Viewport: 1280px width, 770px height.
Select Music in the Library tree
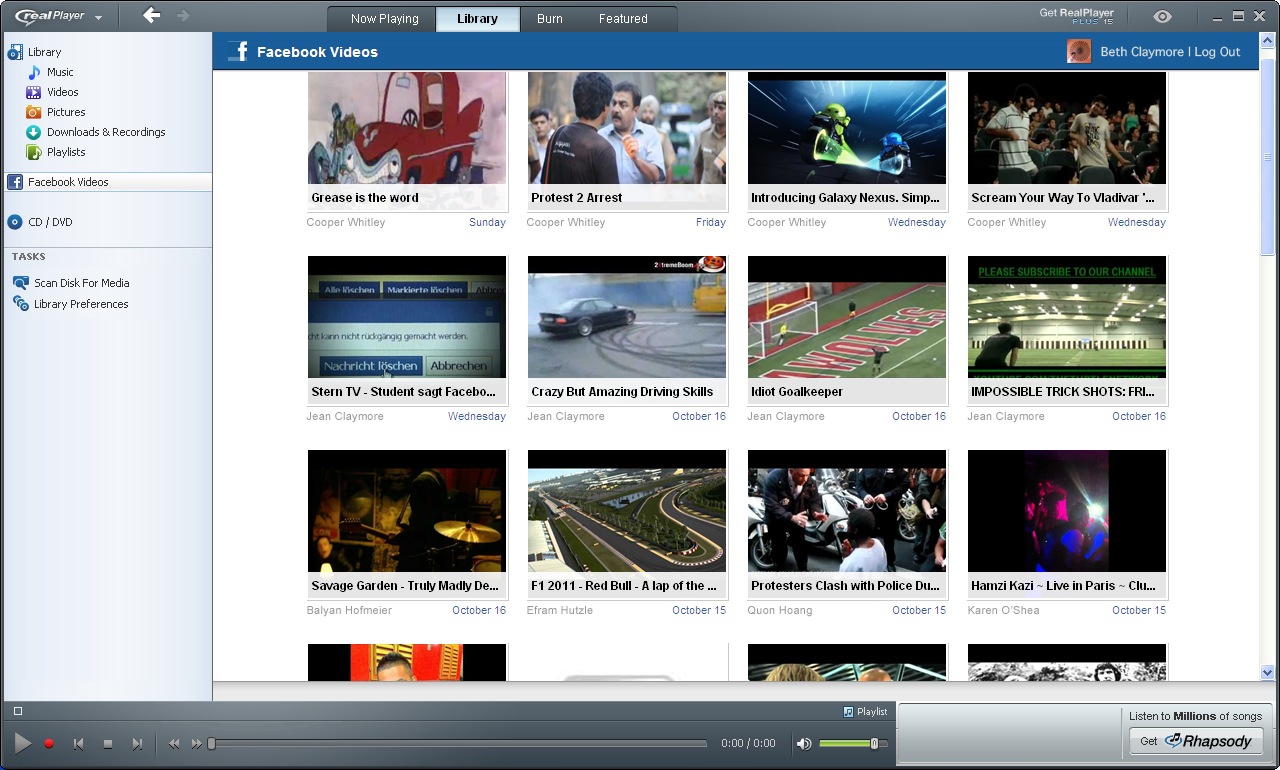click(x=60, y=72)
